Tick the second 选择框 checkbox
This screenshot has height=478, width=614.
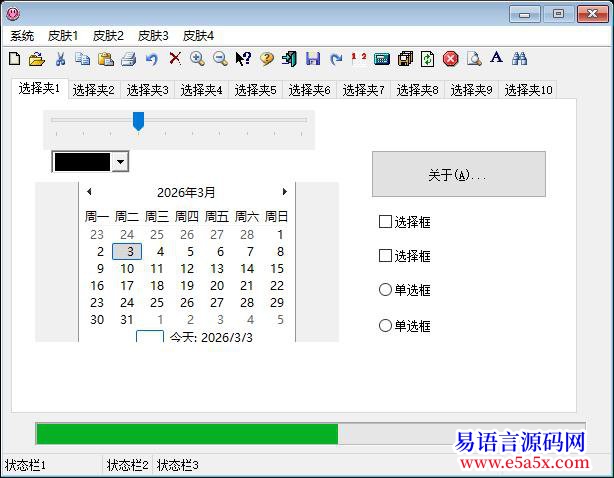386,256
